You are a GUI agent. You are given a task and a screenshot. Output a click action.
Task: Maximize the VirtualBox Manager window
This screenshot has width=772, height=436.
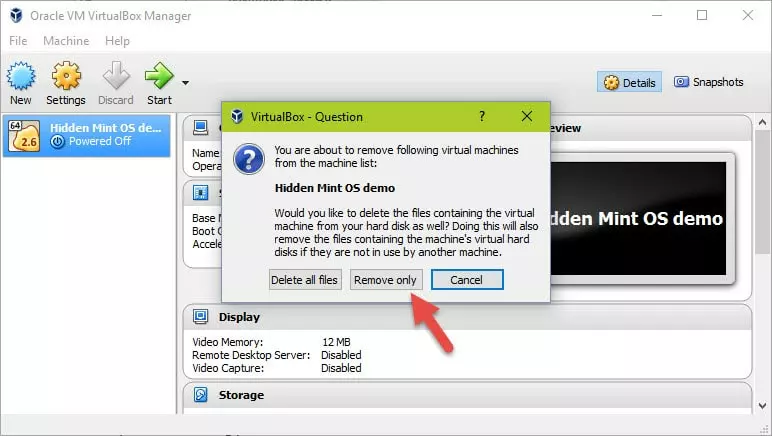702,15
